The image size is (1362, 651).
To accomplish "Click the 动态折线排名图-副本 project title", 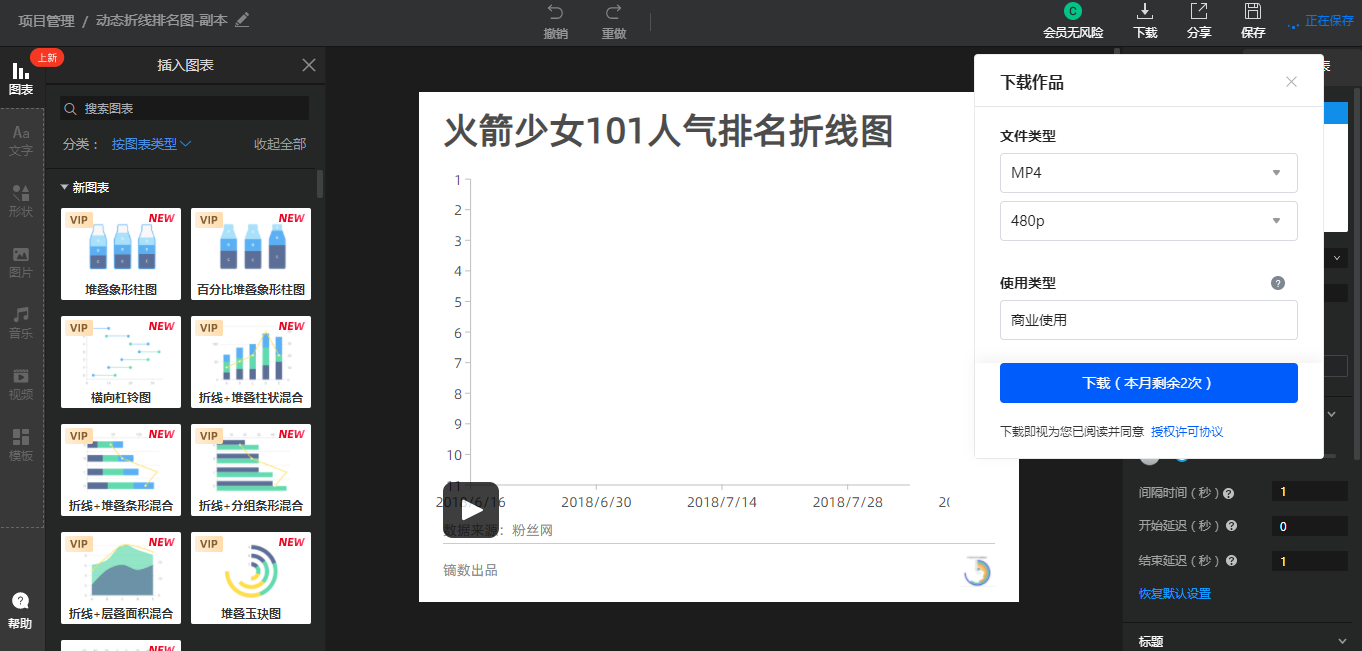I will click(x=163, y=20).
